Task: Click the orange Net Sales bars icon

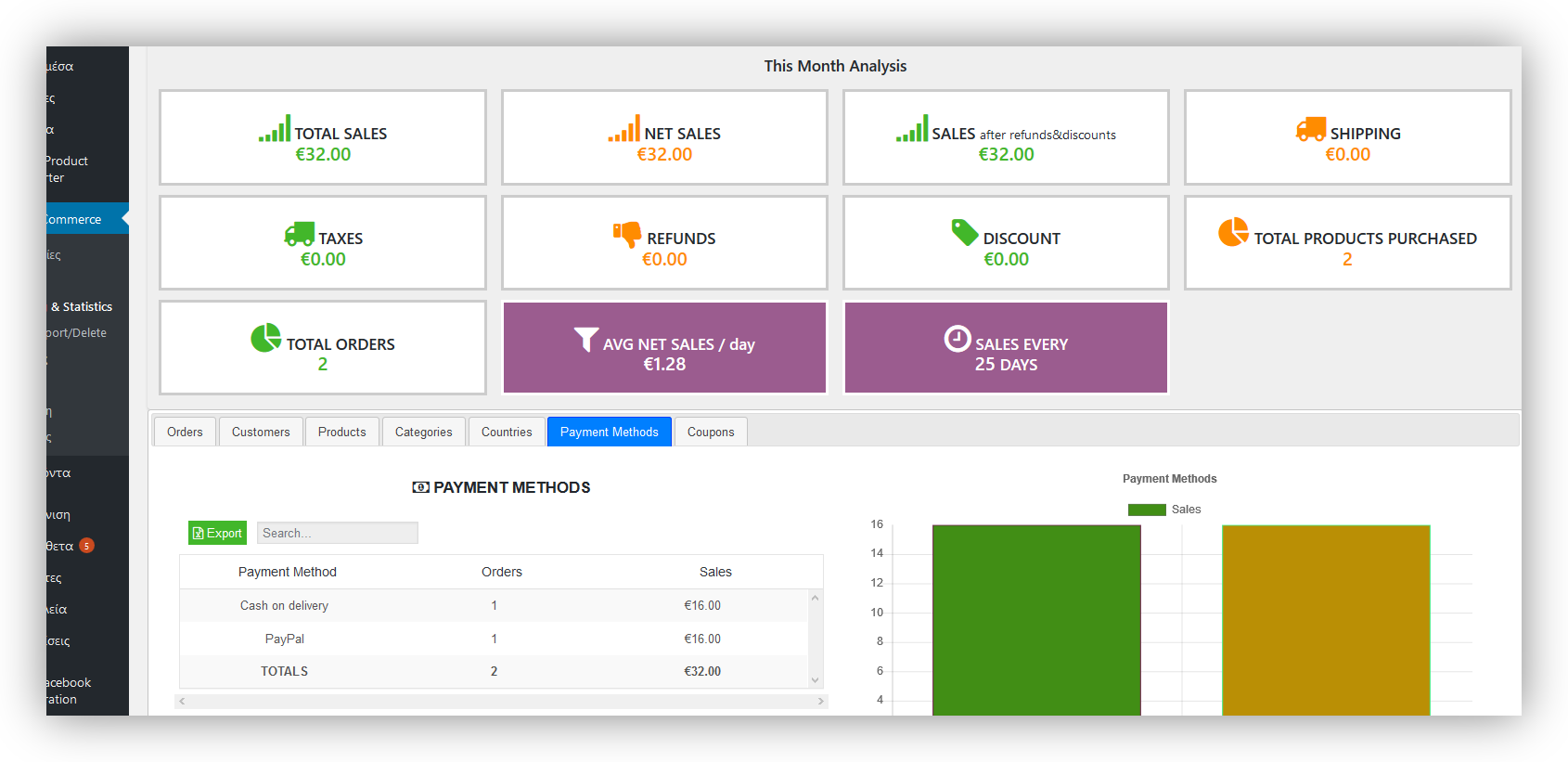Action: pyautogui.click(x=624, y=128)
